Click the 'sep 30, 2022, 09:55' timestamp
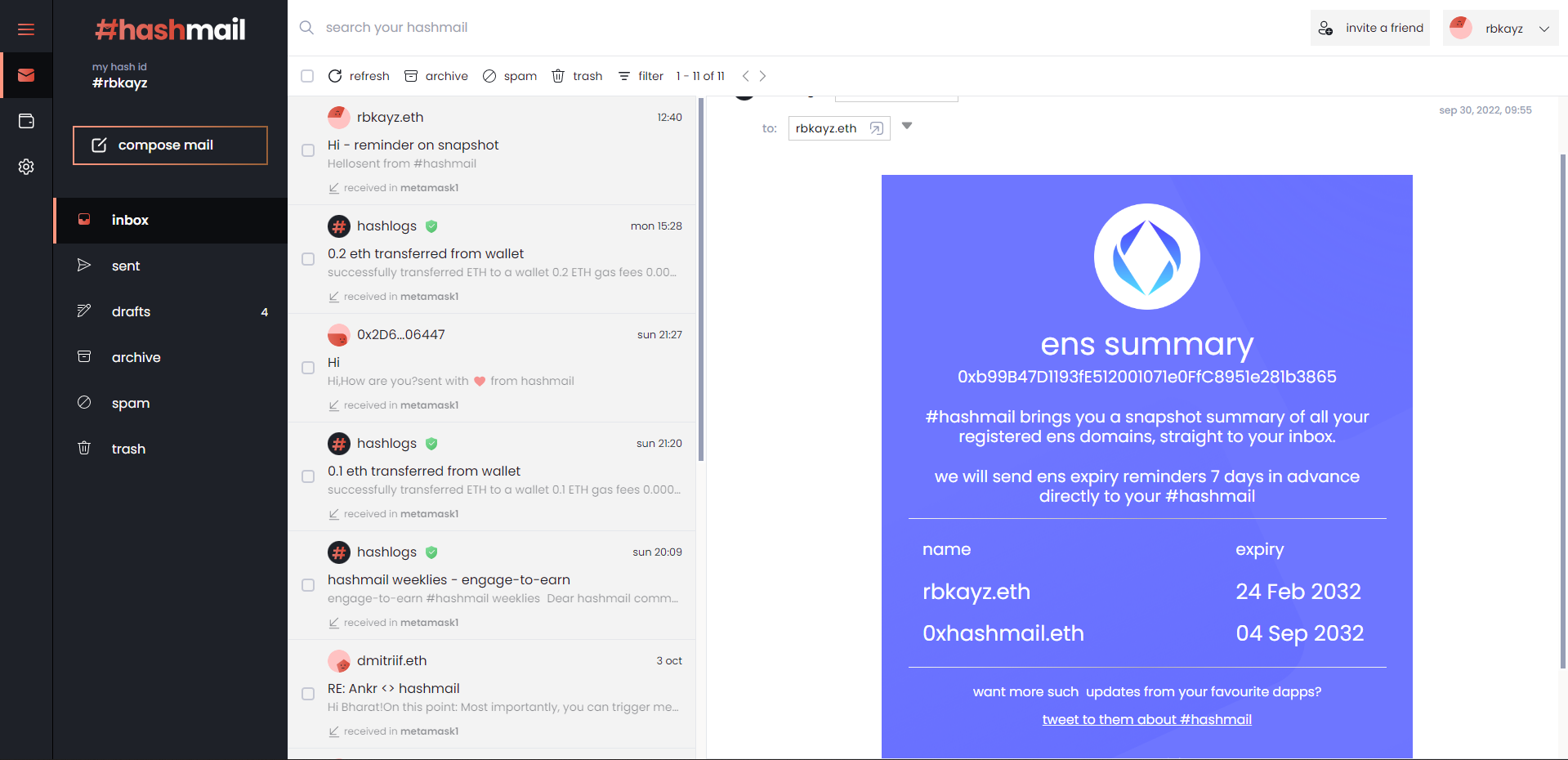The height and width of the screenshot is (760, 1568). click(x=1485, y=110)
